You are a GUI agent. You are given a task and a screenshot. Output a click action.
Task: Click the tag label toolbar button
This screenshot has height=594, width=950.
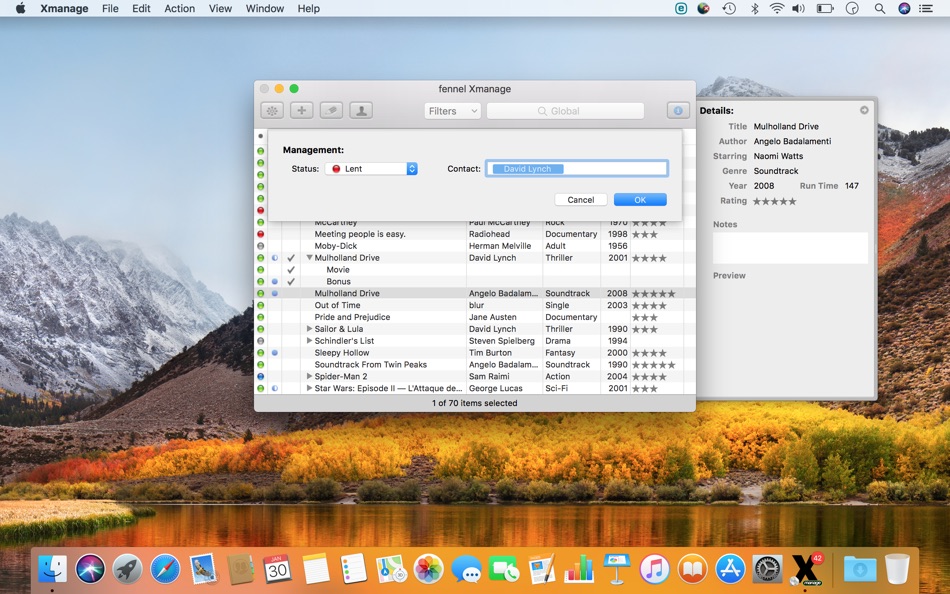pyautogui.click(x=331, y=111)
